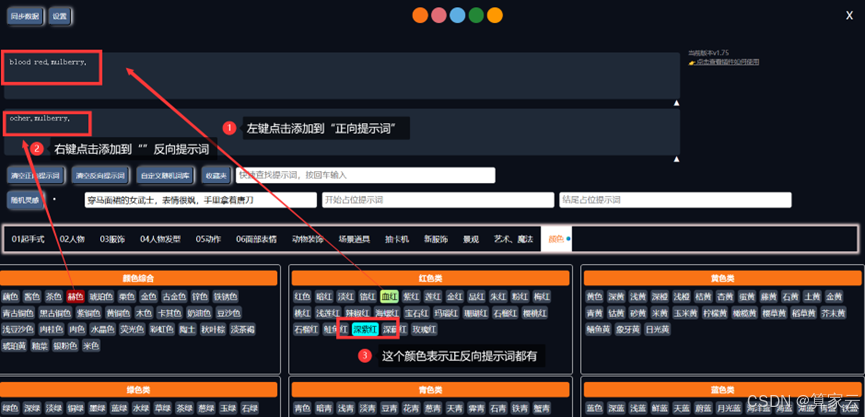Click the 同步数据 sync data button
This screenshot has height=417, width=865.
point(25,17)
